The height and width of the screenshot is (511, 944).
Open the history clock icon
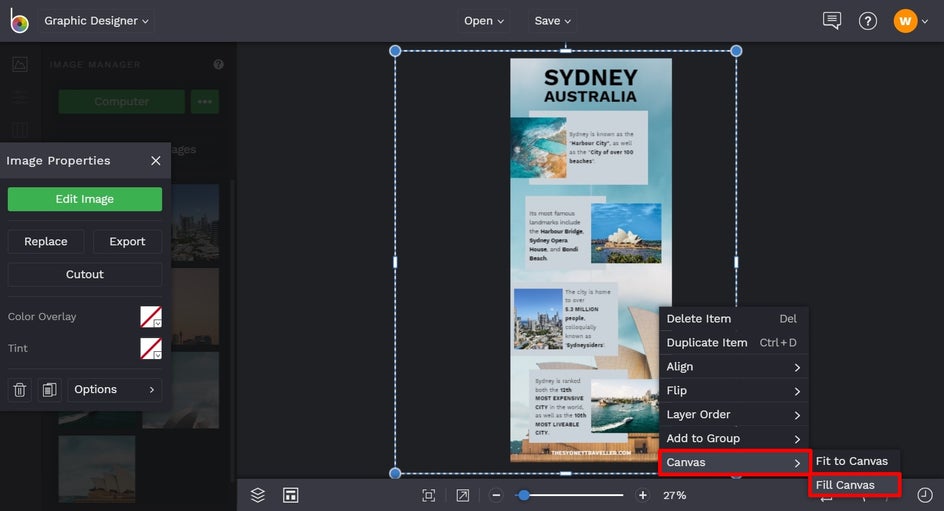pos(925,495)
